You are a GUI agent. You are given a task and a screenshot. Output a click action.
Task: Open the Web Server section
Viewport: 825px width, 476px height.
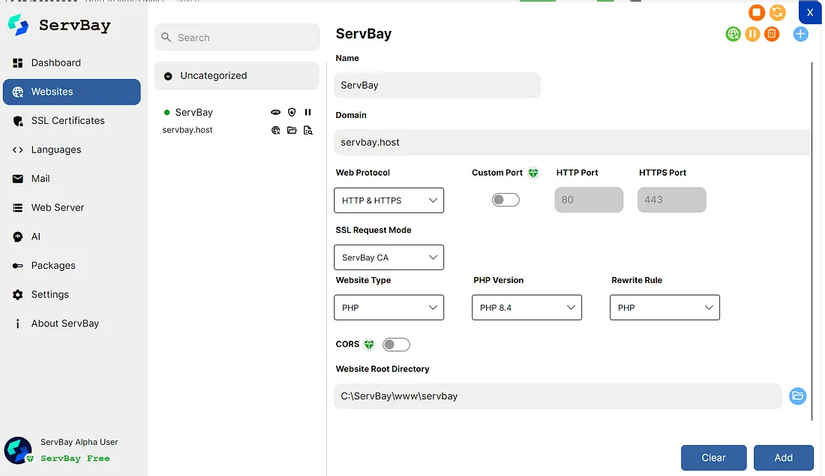point(72,207)
